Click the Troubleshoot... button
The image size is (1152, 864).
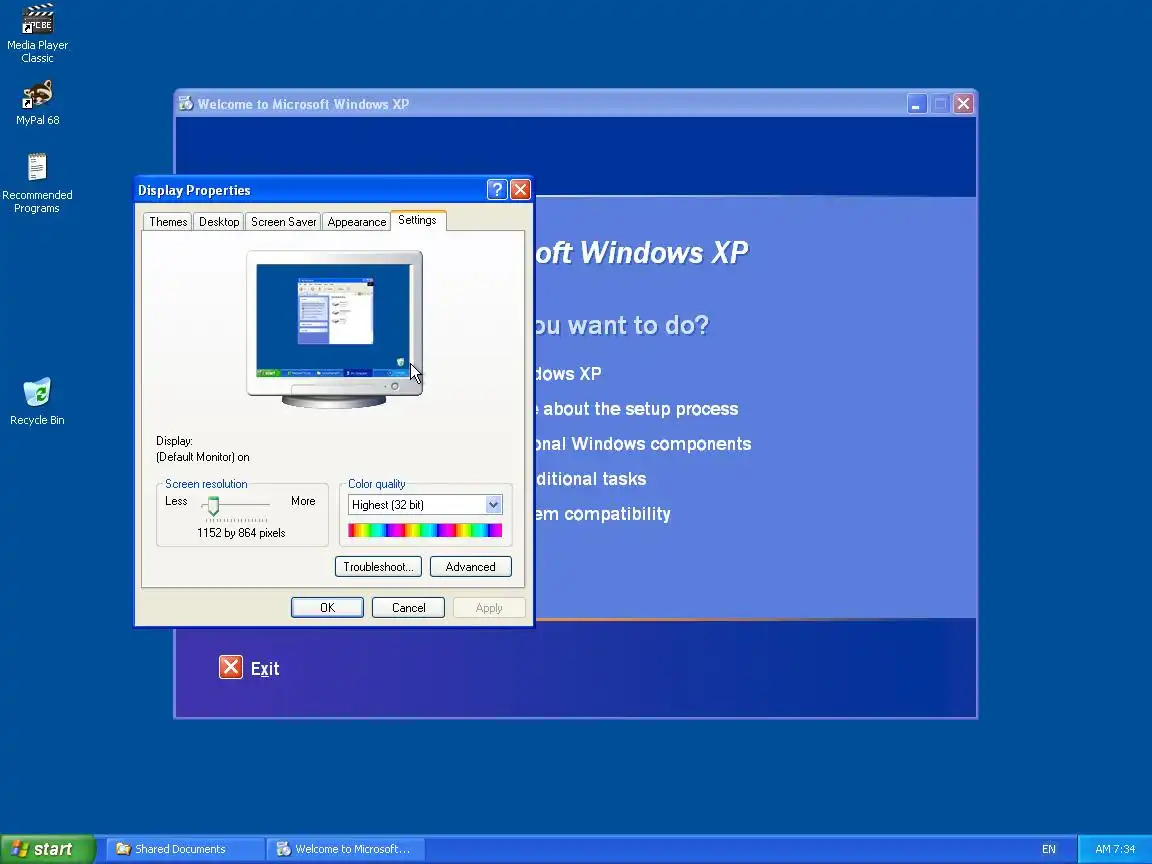(378, 566)
